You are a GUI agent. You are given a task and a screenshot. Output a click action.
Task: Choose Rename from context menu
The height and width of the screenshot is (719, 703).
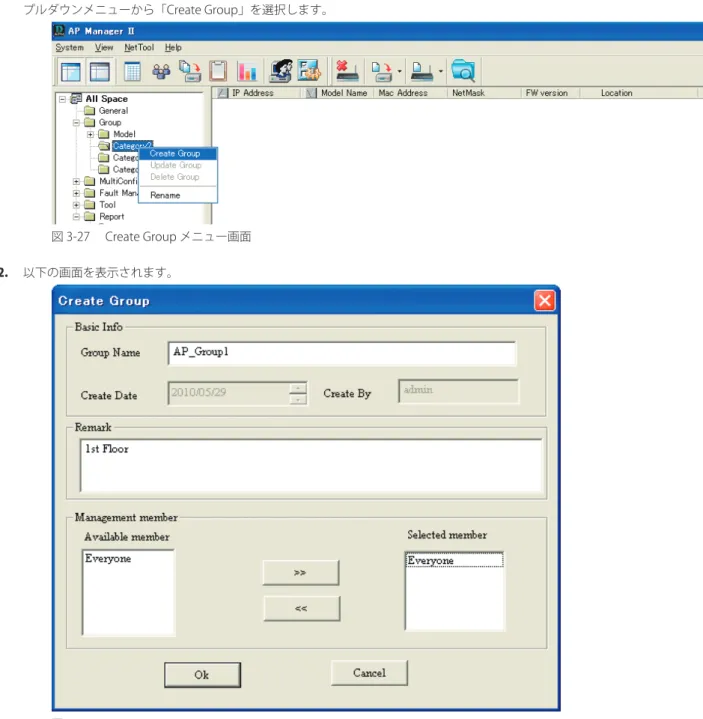[178, 195]
